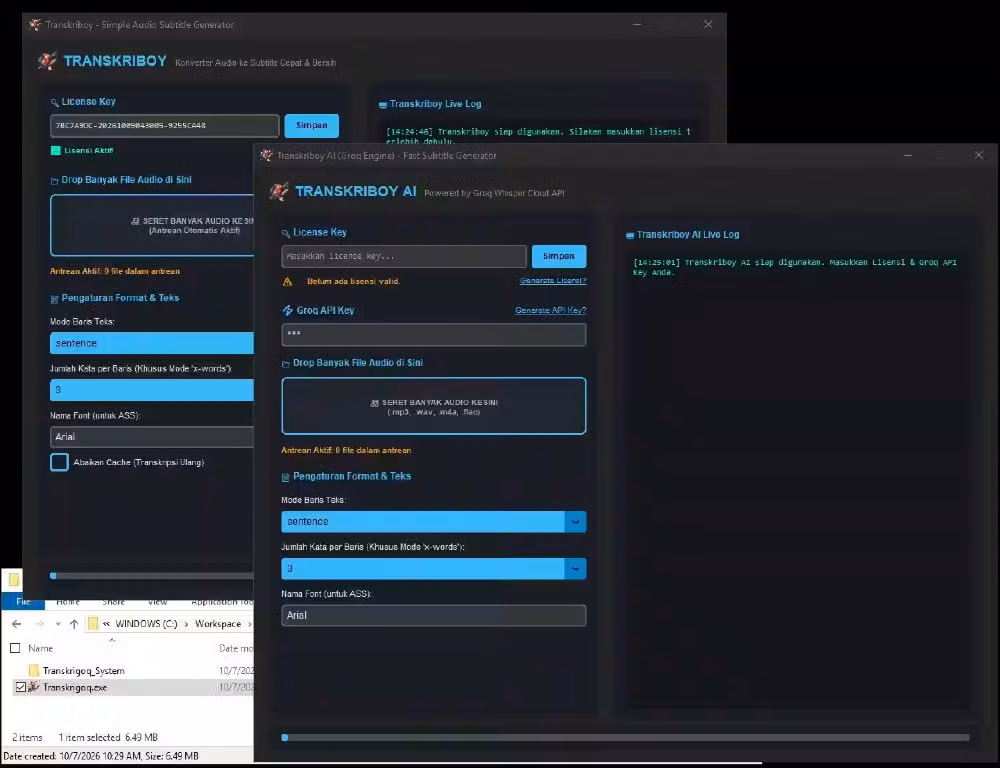Viewport: 1000px width, 768px height.
Task: Focus the license key field in Transkriboy AI
Action: click(x=404, y=256)
